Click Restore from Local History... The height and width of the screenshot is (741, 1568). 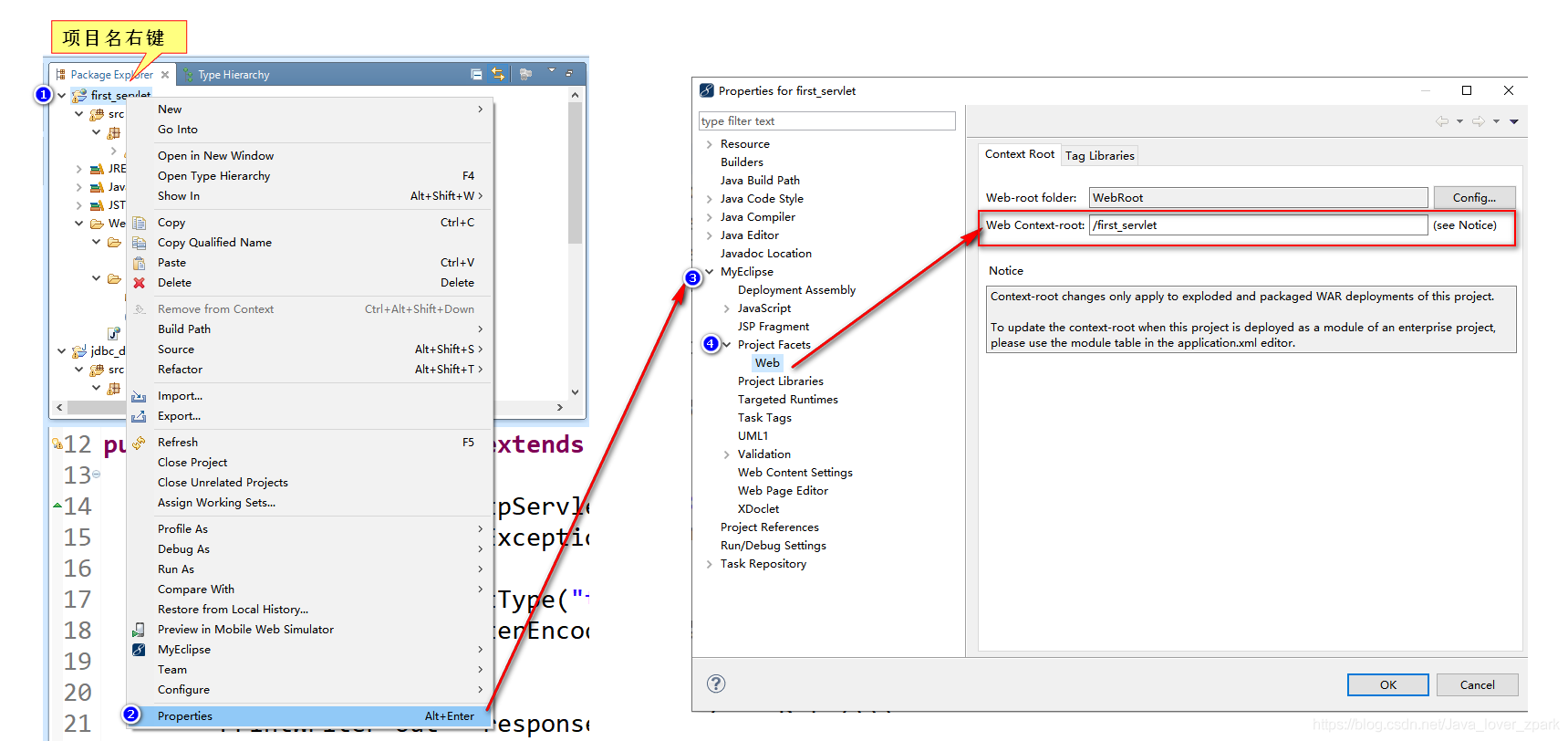(x=310, y=610)
